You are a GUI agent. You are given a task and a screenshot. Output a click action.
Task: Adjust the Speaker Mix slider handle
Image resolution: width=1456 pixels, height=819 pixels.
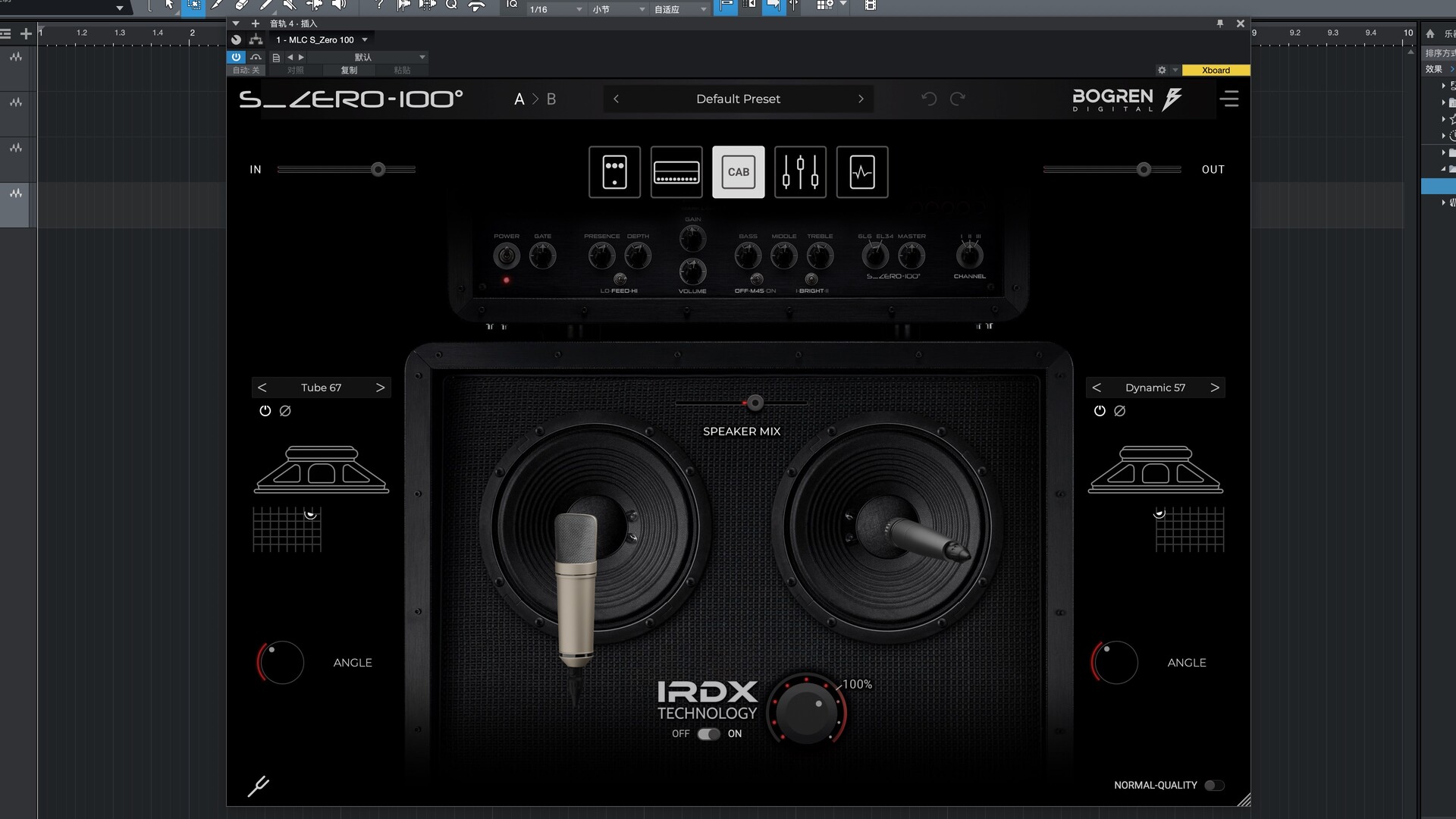point(755,403)
